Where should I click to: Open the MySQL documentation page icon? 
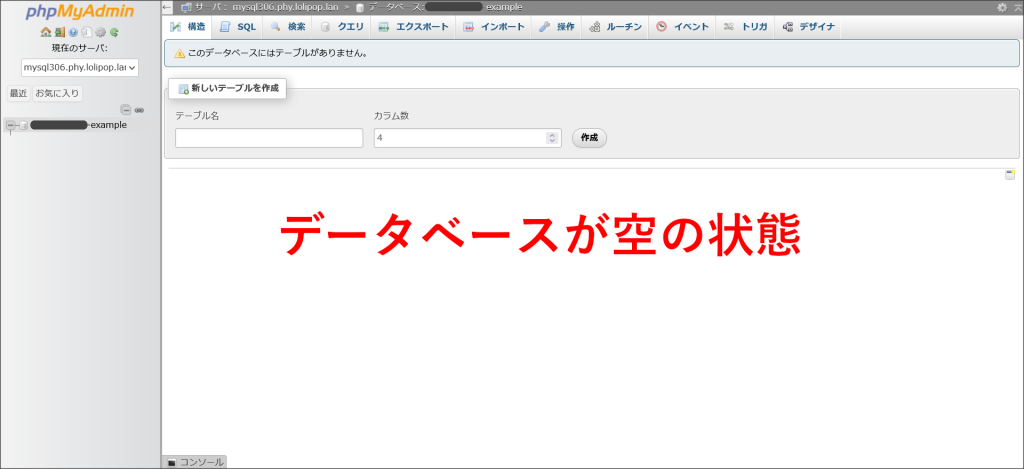click(87, 32)
